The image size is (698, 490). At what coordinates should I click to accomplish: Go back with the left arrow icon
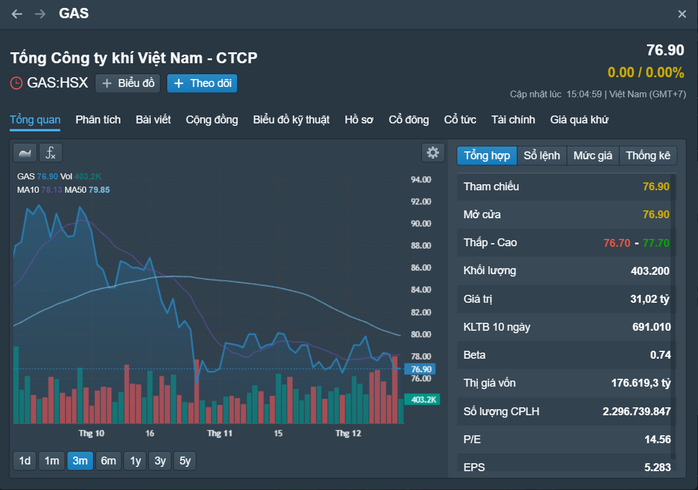tap(17, 14)
